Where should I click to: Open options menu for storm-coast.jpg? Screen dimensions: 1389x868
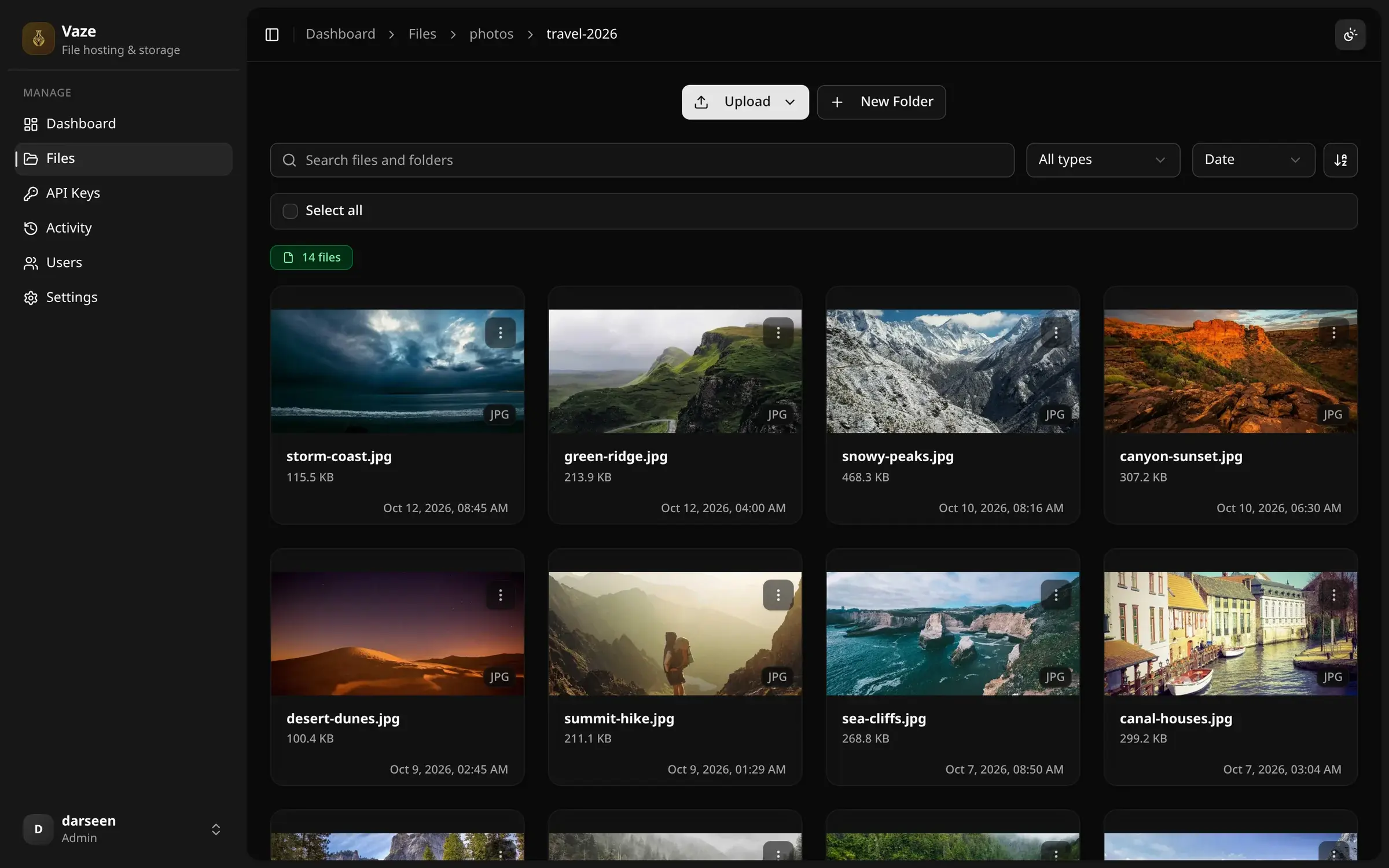(x=500, y=333)
